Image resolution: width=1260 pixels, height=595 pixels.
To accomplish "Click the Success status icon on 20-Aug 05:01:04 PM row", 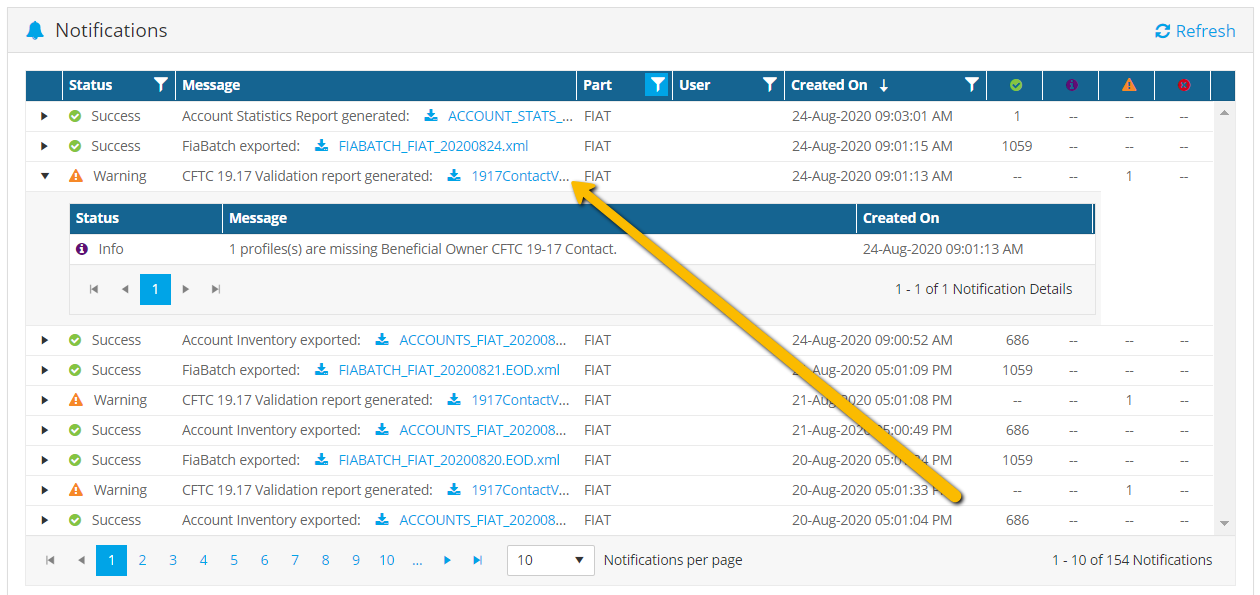I will click(x=75, y=520).
